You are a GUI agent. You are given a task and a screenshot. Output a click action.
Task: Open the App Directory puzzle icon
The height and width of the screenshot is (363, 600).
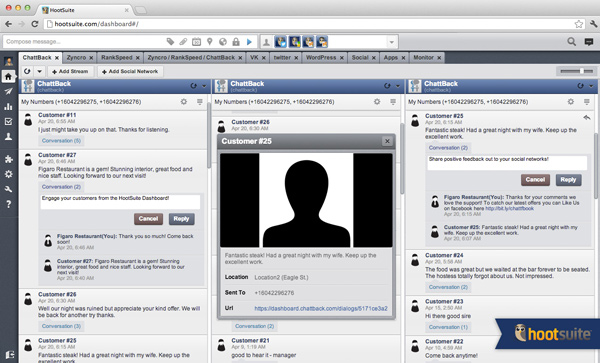point(8,159)
